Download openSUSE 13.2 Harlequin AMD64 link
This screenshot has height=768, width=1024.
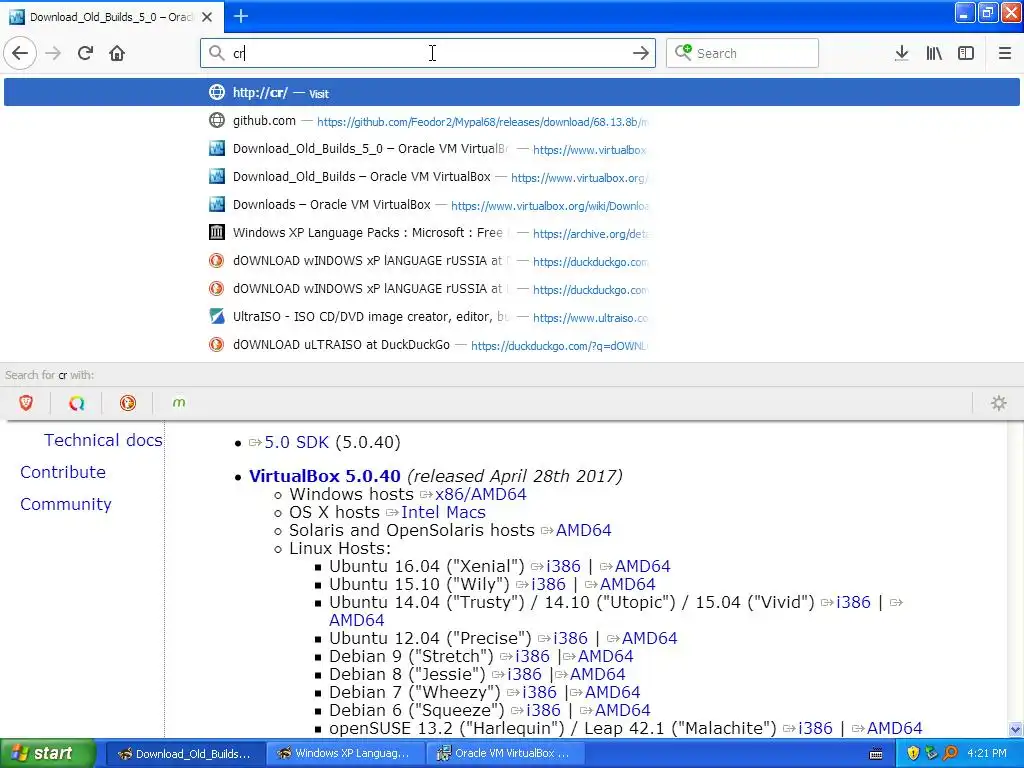895,728
